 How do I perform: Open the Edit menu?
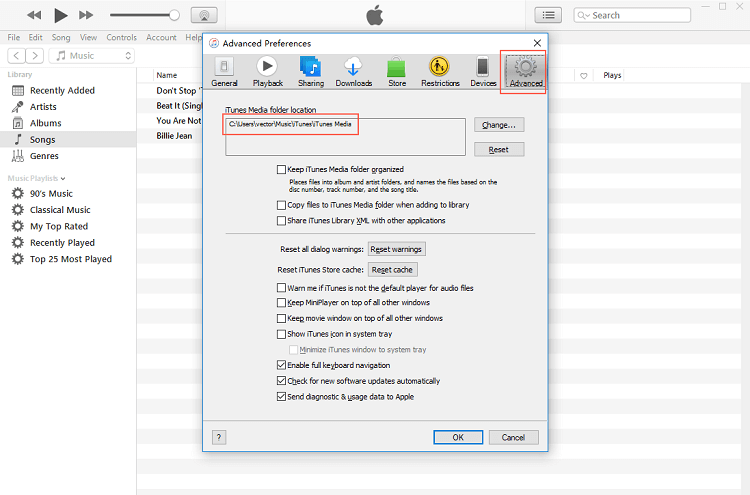click(35, 37)
